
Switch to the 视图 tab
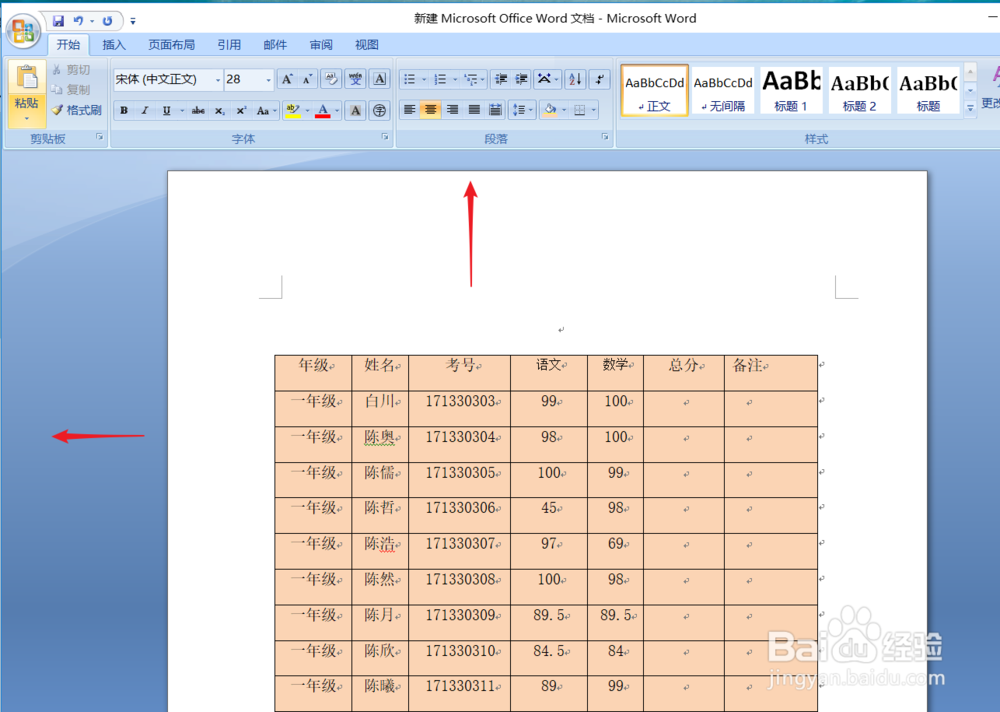pyautogui.click(x=367, y=45)
